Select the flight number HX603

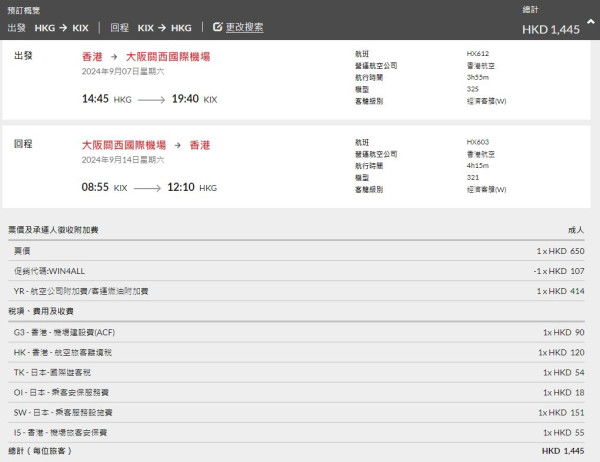(x=478, y=142)
